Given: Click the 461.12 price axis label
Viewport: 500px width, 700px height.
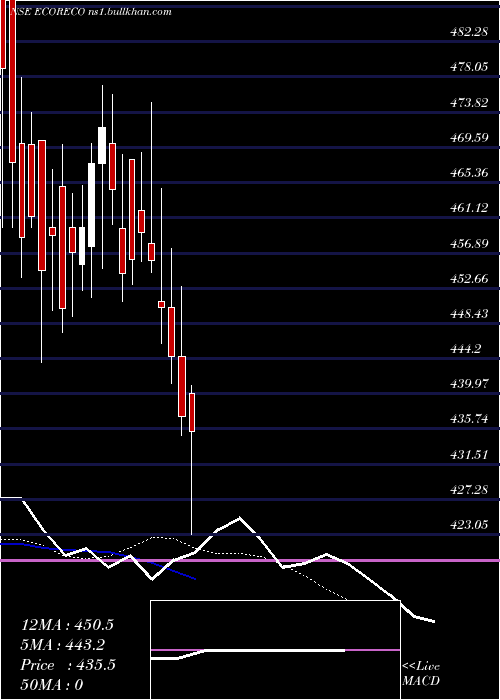Looking at the screenshot, I should click(468, 208).
